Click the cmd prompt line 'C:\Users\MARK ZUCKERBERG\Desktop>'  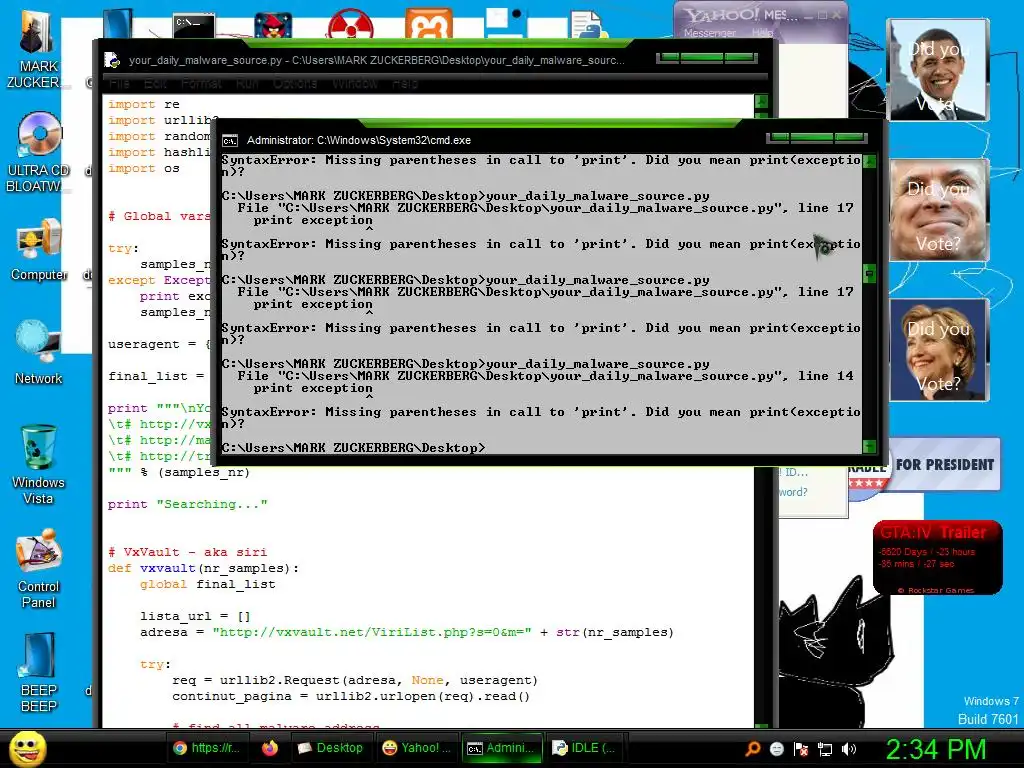(353, 448)
